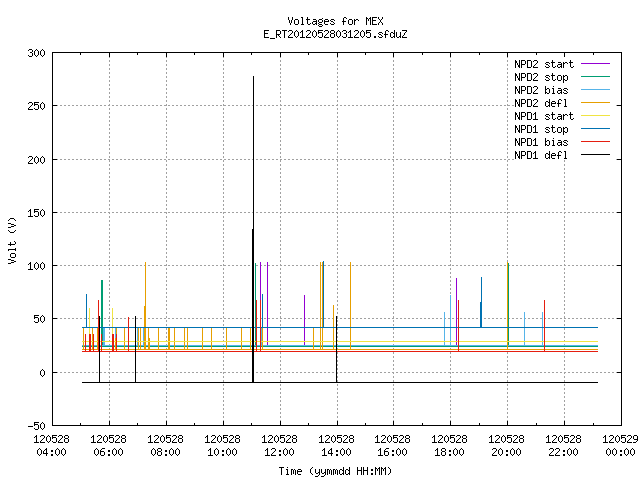Click the 'NPD2 stop' legend label
Image resolution: width=640 pixels, height=480 pixels.
click(541, 77)
